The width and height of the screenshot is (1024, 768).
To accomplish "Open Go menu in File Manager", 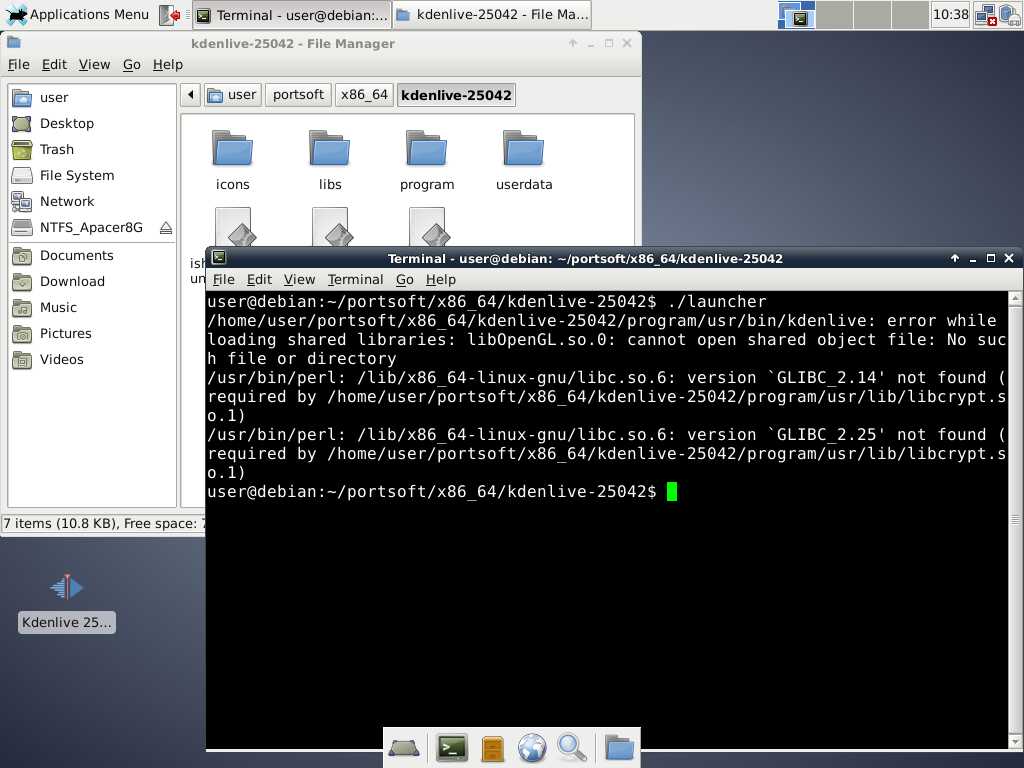I will (132, 65).
